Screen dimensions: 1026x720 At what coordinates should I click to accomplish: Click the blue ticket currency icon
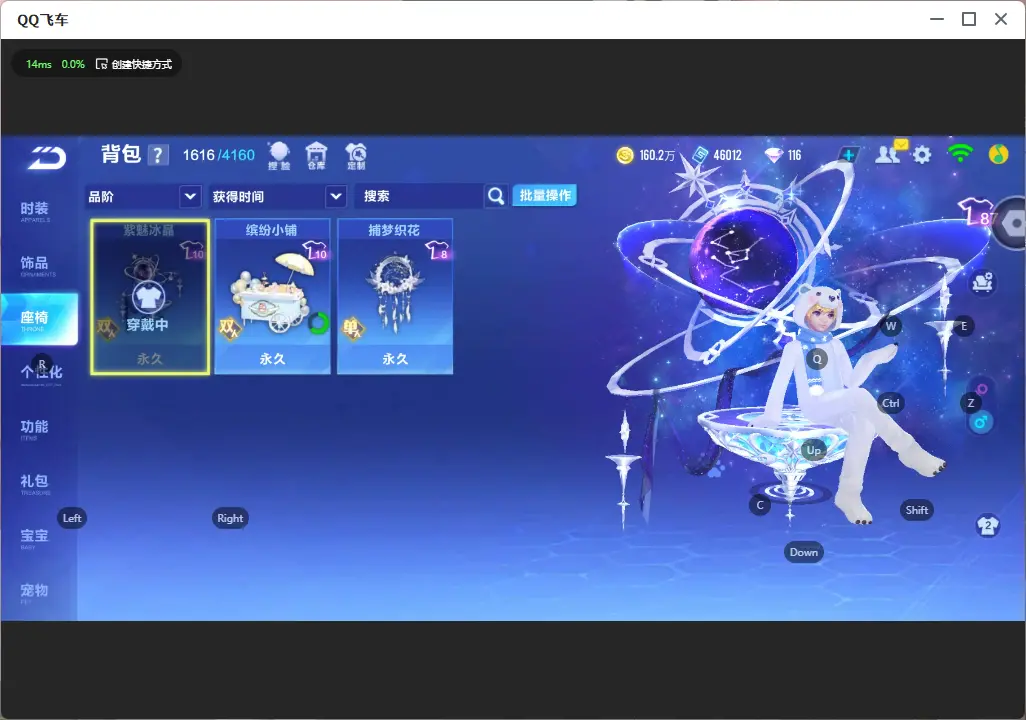[700, 155]
